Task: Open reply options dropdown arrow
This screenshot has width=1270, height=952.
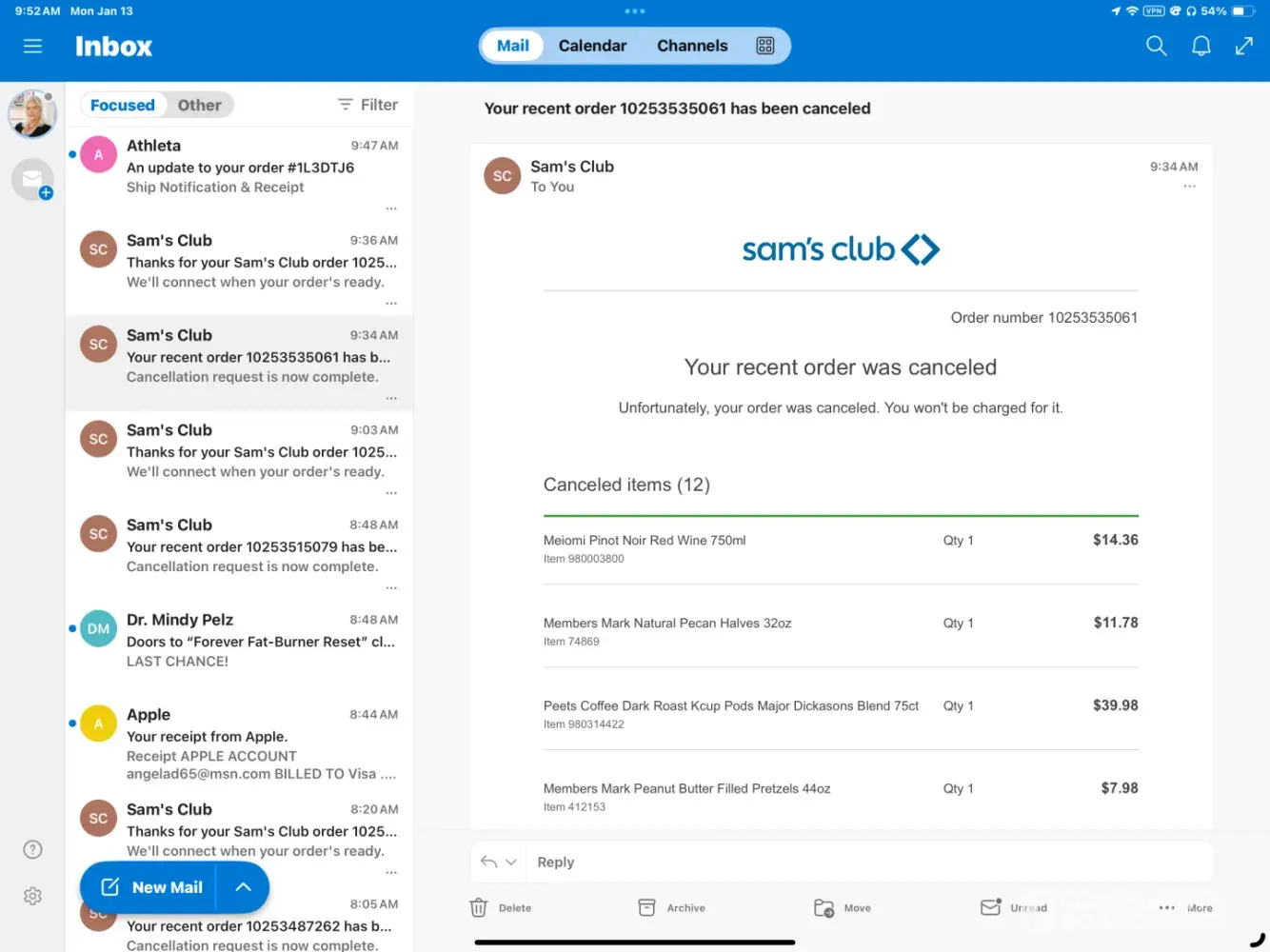Action: point(511,863)
